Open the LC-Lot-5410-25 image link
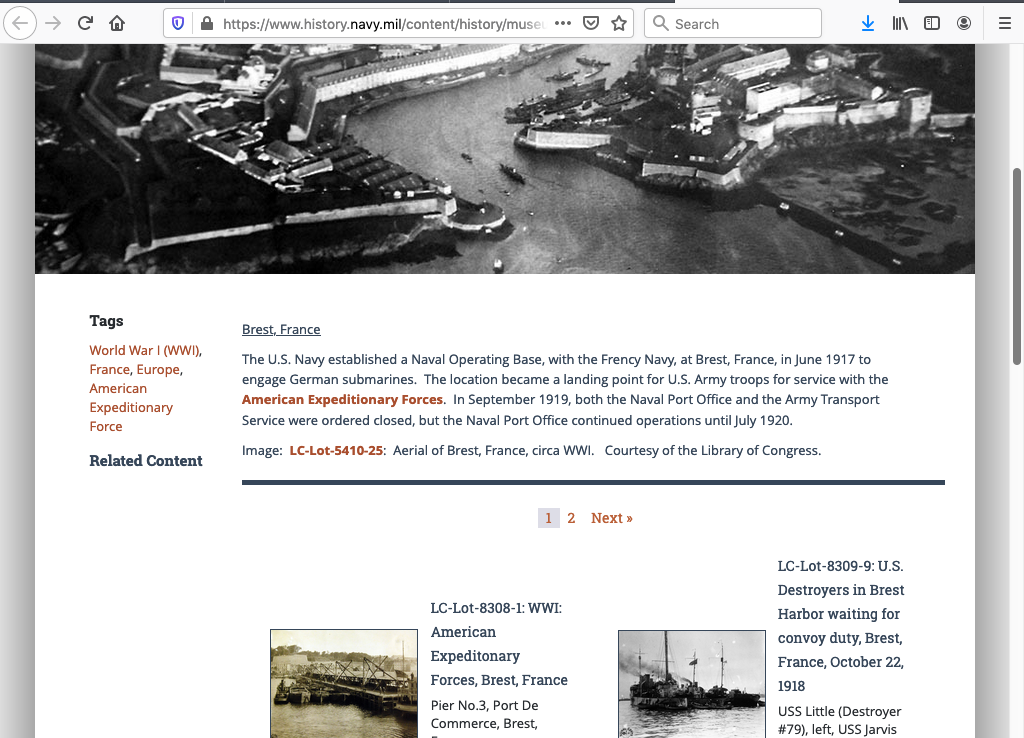 336,450
